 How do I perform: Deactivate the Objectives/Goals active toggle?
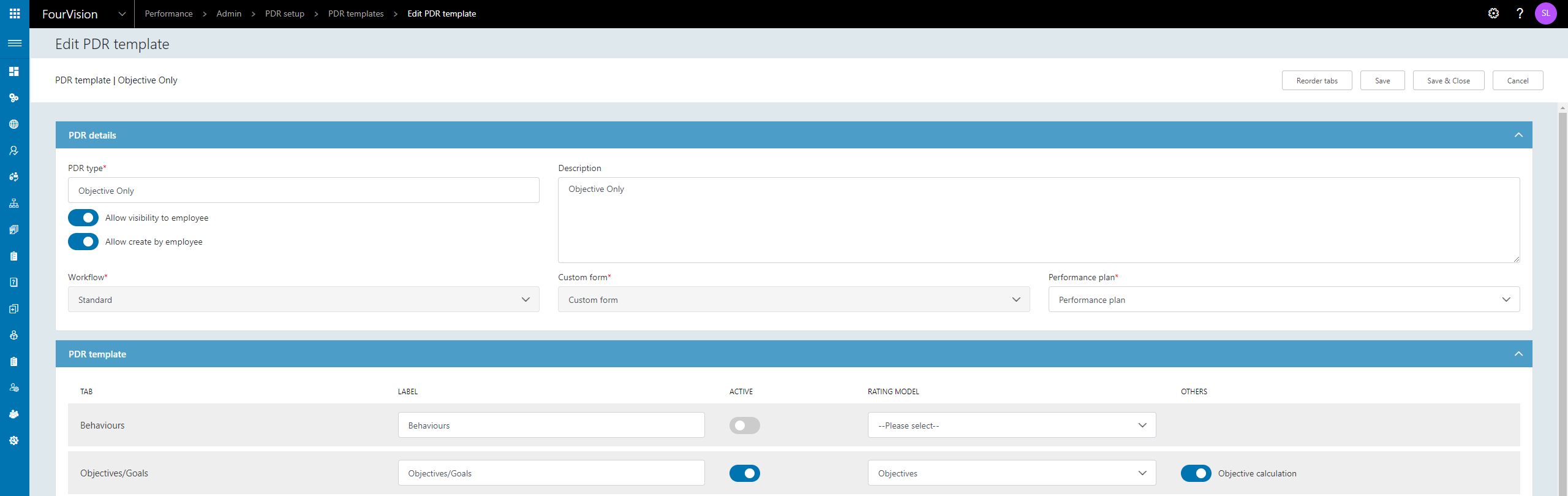(x=745, y=473)
